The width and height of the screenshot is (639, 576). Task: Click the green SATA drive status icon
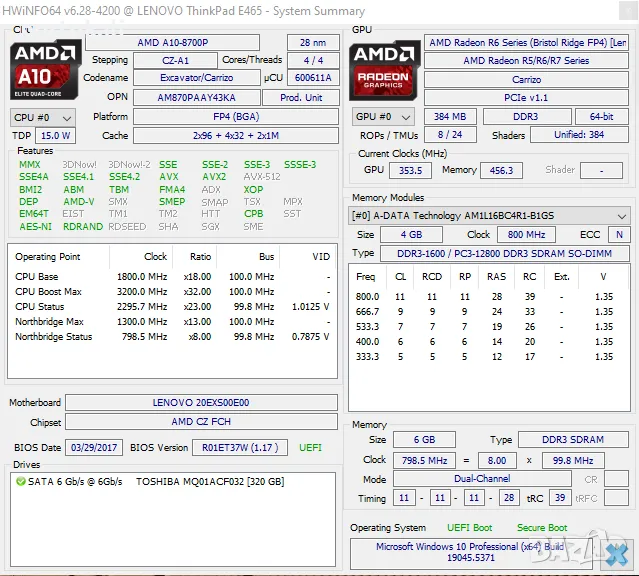click(20, 481)
